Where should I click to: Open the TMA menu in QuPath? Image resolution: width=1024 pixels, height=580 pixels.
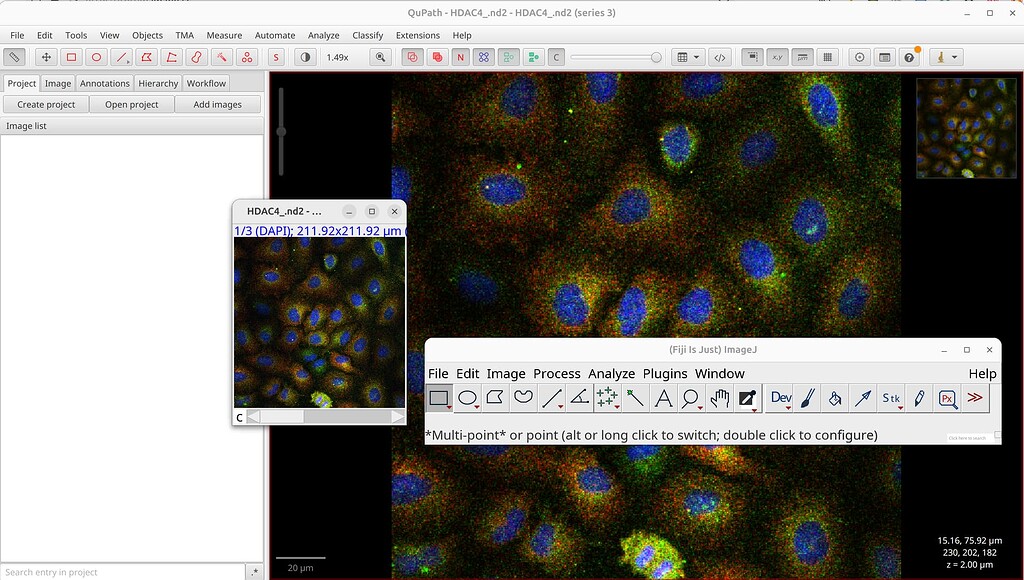pyautogui.click(x=184, y=35)
